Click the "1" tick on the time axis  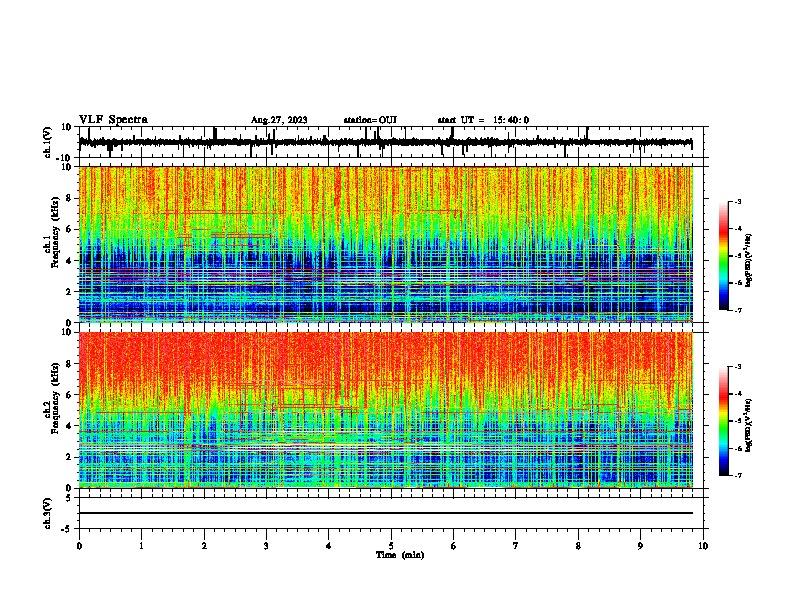141,546
